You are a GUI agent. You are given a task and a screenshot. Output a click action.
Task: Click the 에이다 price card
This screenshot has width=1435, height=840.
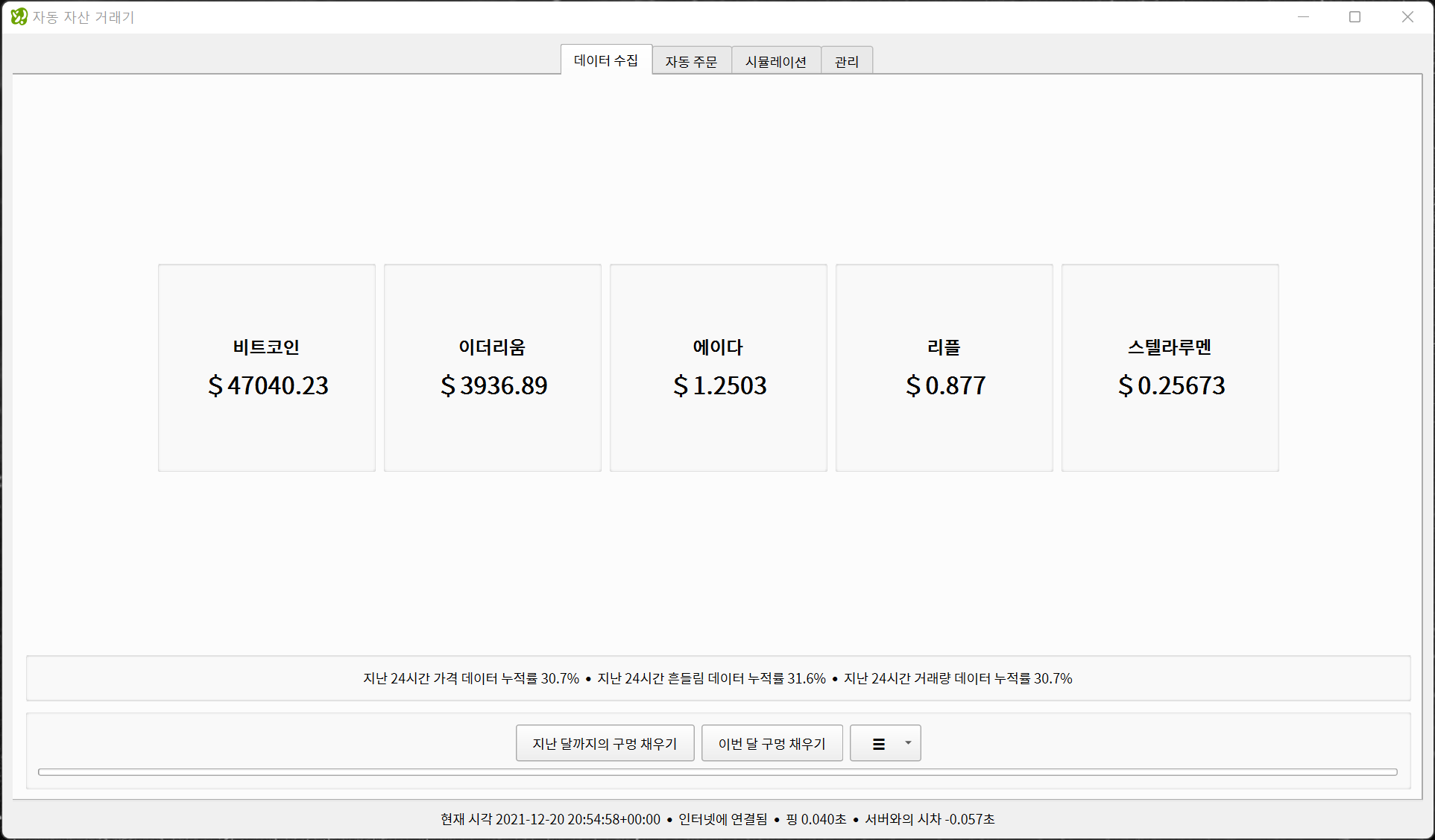(x=718, y=367)
